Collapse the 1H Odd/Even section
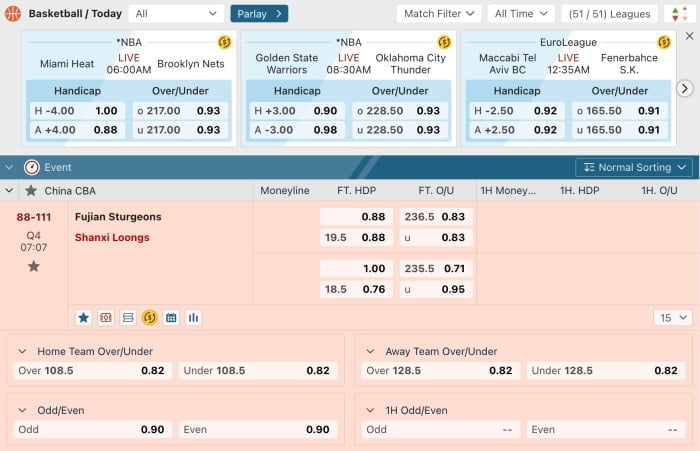 point(370,410)
